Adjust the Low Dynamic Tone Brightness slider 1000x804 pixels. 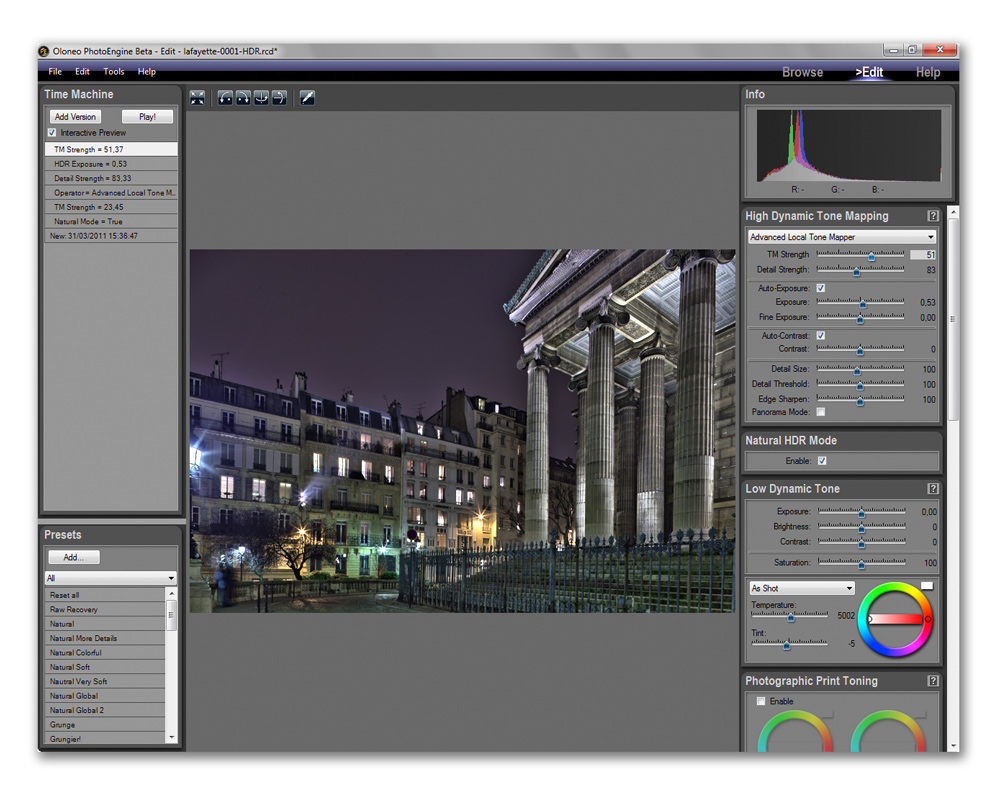click(862, 527)
